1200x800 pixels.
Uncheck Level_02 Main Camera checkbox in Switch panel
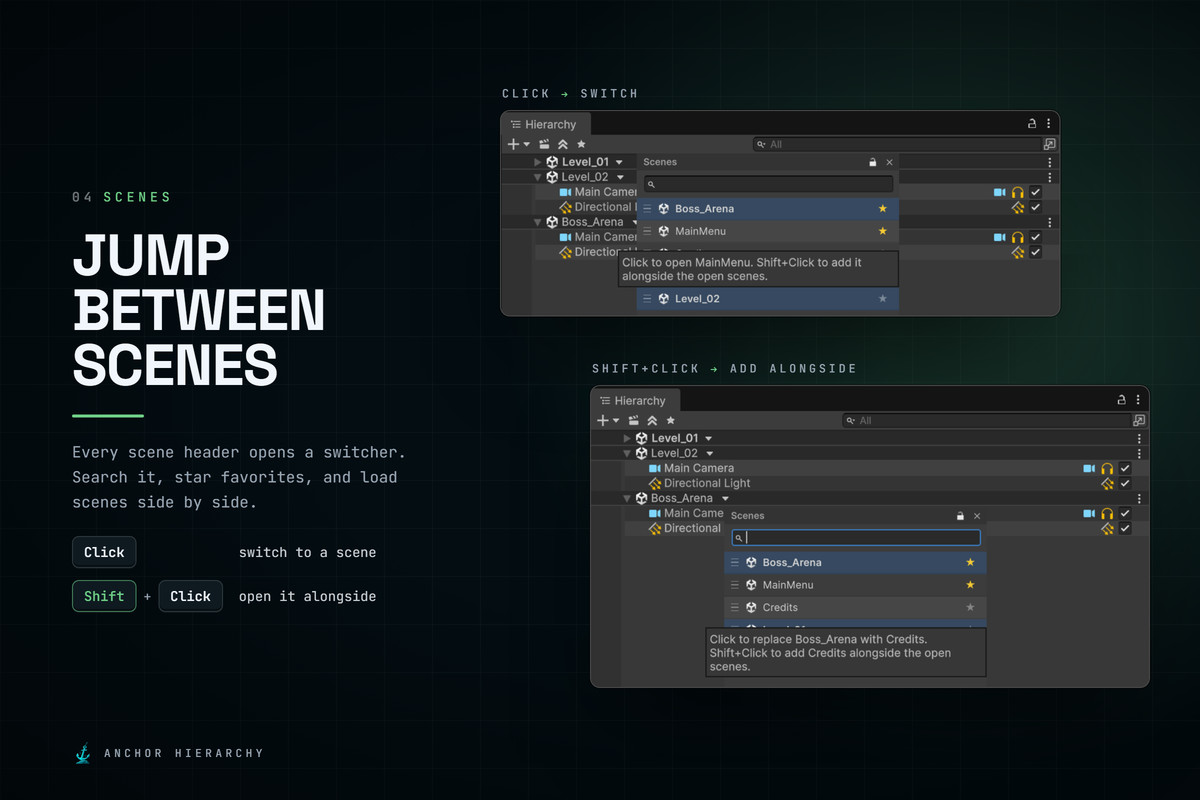coord(1036,192)
